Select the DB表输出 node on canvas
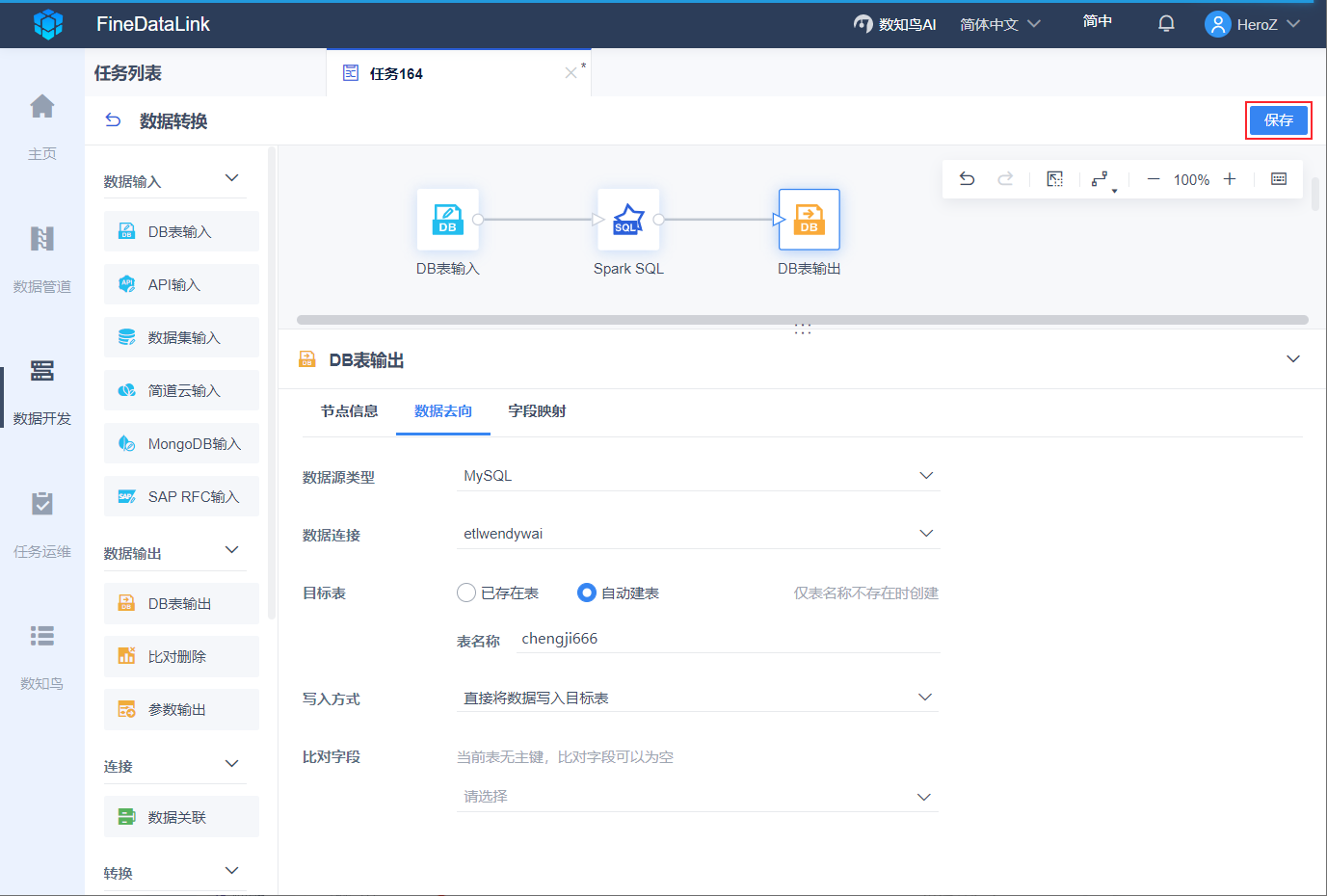 click(x=809, y=220)
